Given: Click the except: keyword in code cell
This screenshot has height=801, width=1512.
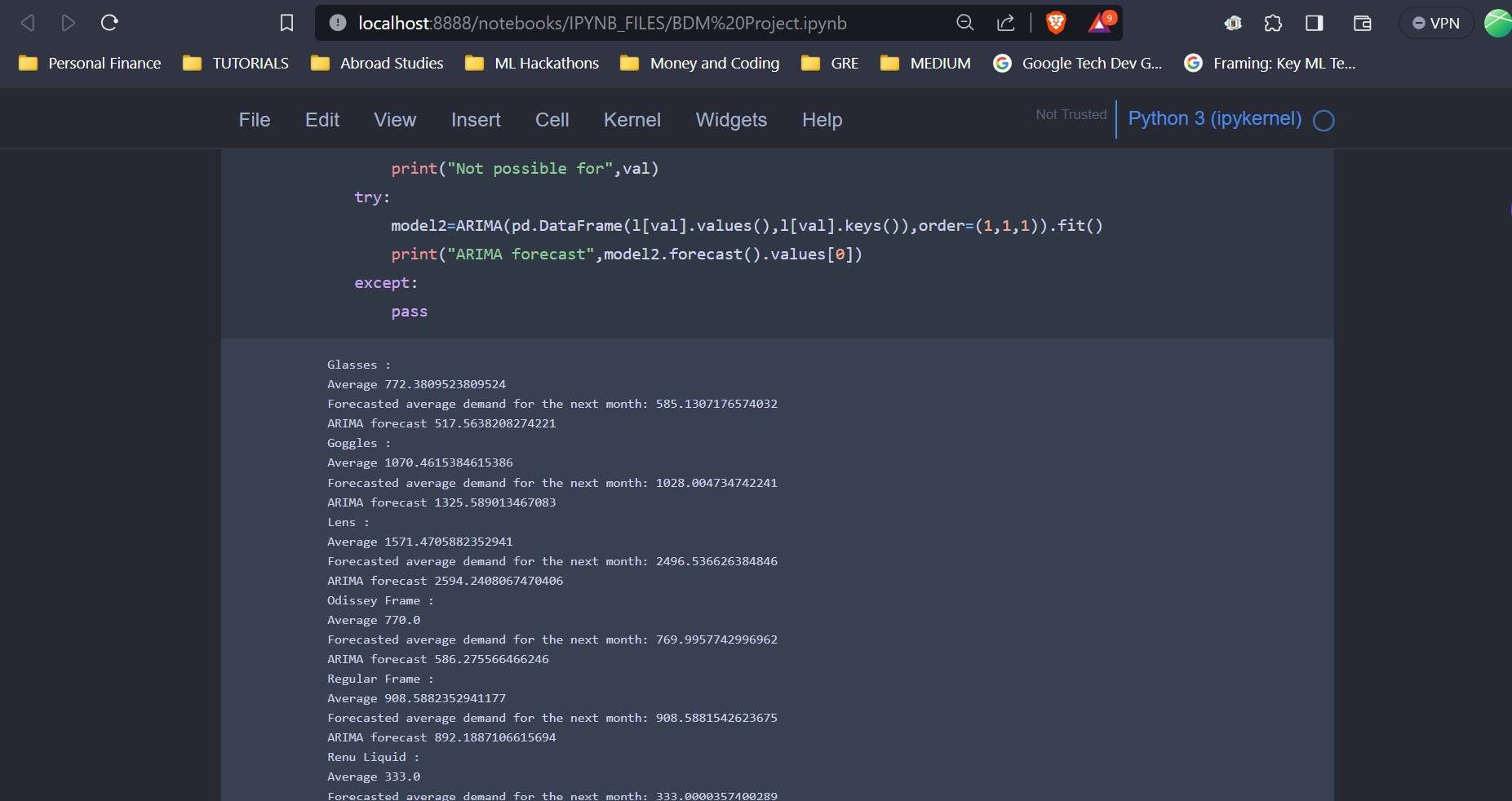Looking at the screenshot, I should (x=386, y=282).
